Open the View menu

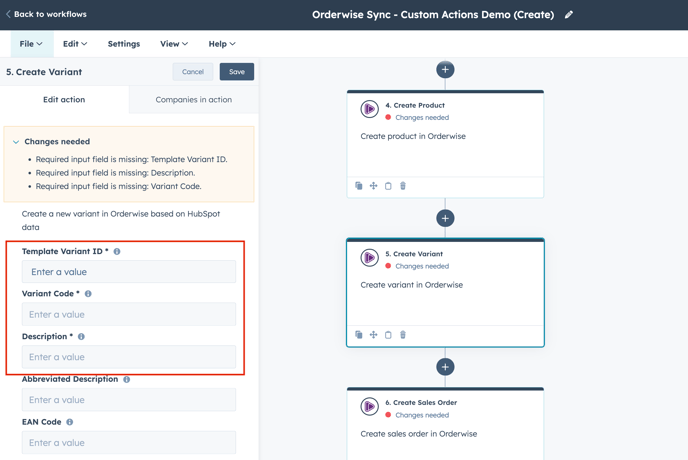(174, 44)
